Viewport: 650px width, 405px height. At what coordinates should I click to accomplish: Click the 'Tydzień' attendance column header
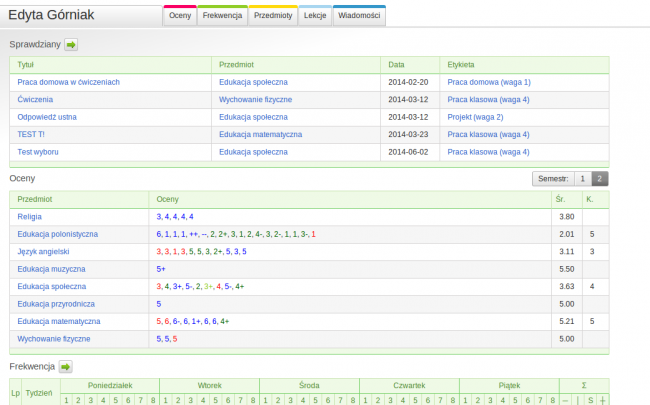(x=39, y=393)
